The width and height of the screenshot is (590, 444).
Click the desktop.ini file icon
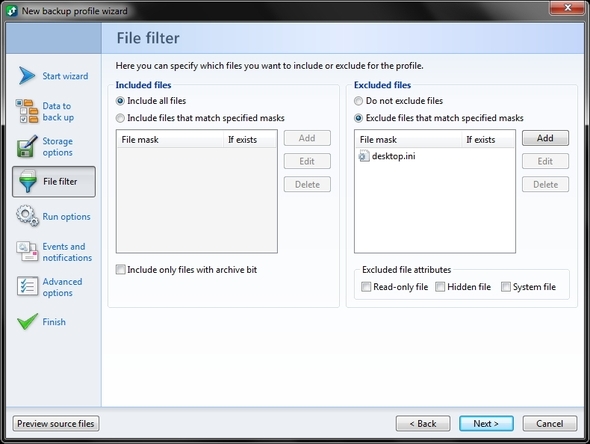click(x=364, y=156)
